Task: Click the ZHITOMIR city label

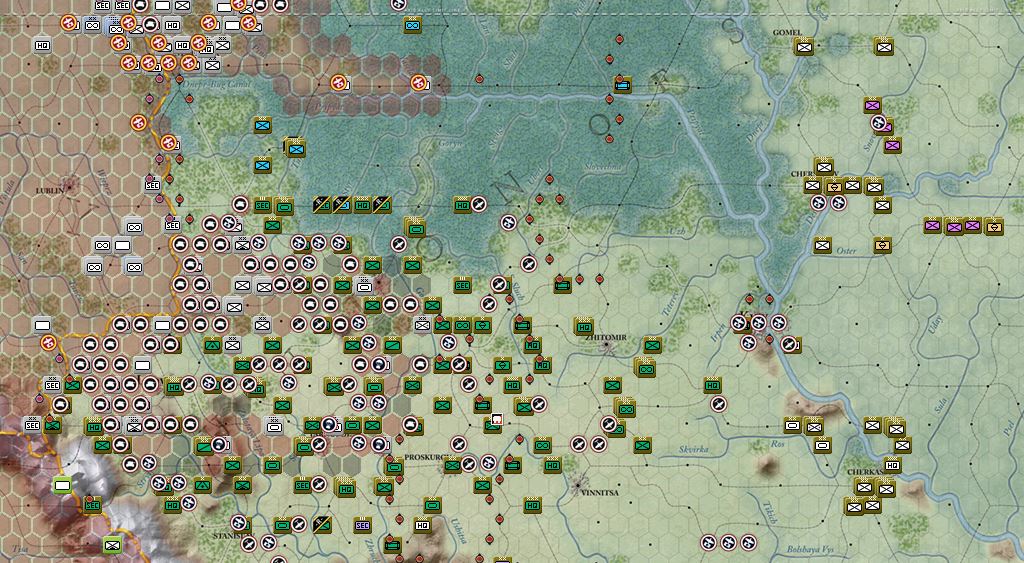Action: pyautogui.click(x=606, y=337)
